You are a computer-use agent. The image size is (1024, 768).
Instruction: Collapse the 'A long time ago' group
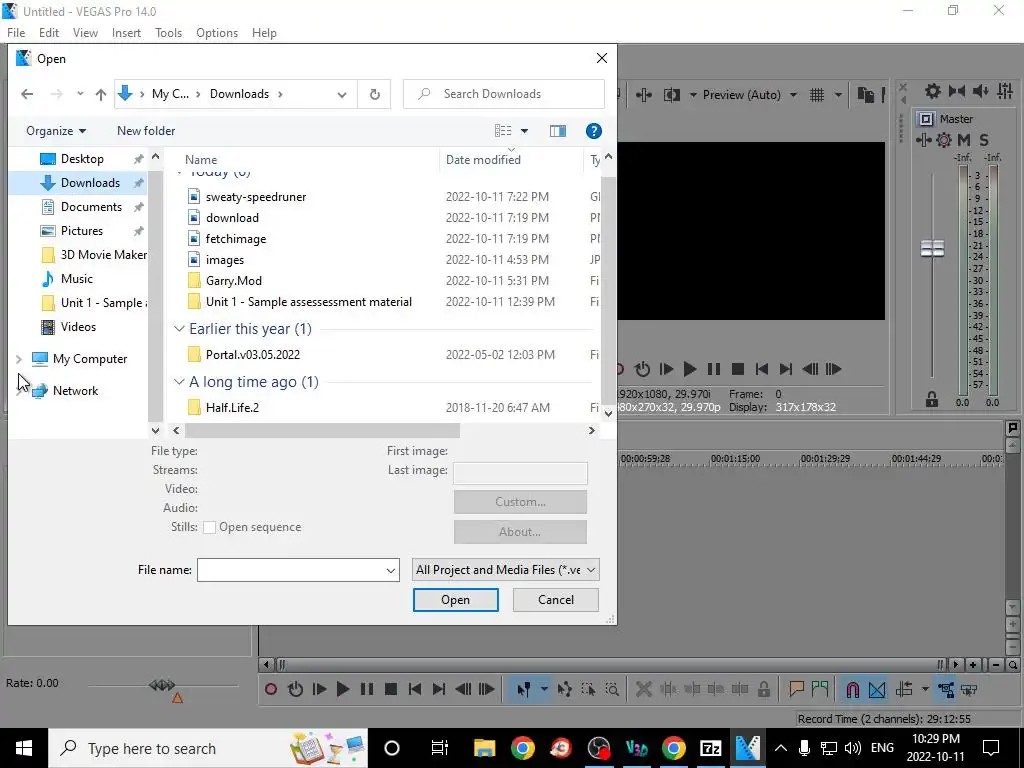(x=179, y=382)
